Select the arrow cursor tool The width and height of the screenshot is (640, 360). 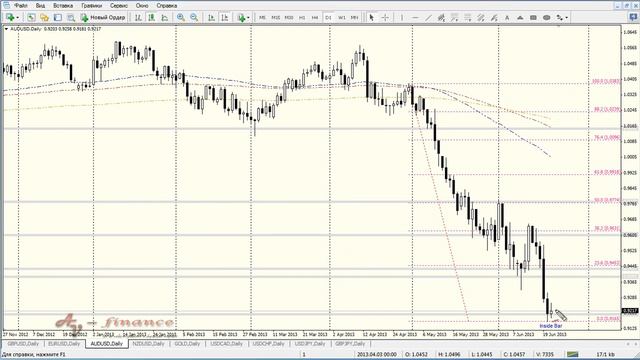[x=371, y=18]
